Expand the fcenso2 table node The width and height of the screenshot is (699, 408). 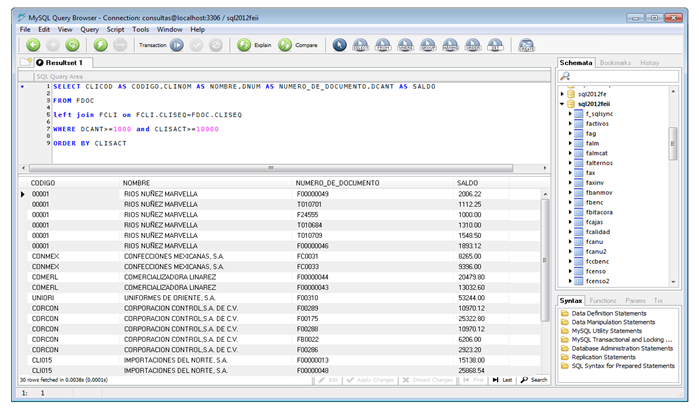570,281
